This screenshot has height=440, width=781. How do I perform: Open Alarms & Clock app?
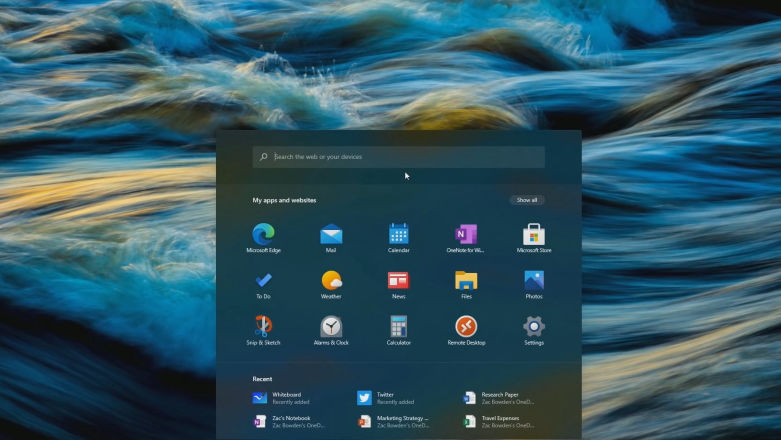331,331
